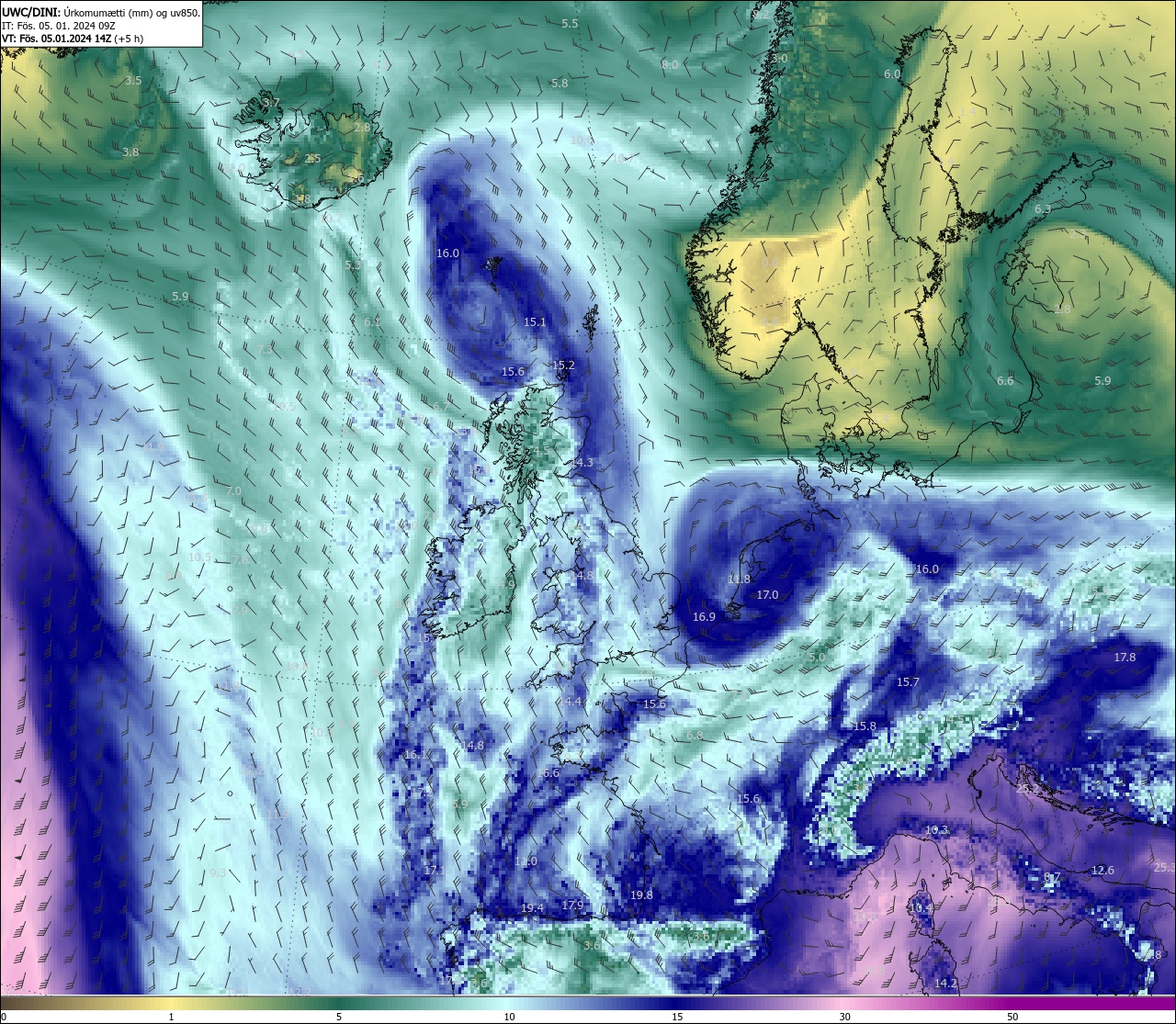Screen dimensions: 1176x1024
Task: Click the 12.6 value on the map
Action: pyautogui.click(x=1102, y=871)
